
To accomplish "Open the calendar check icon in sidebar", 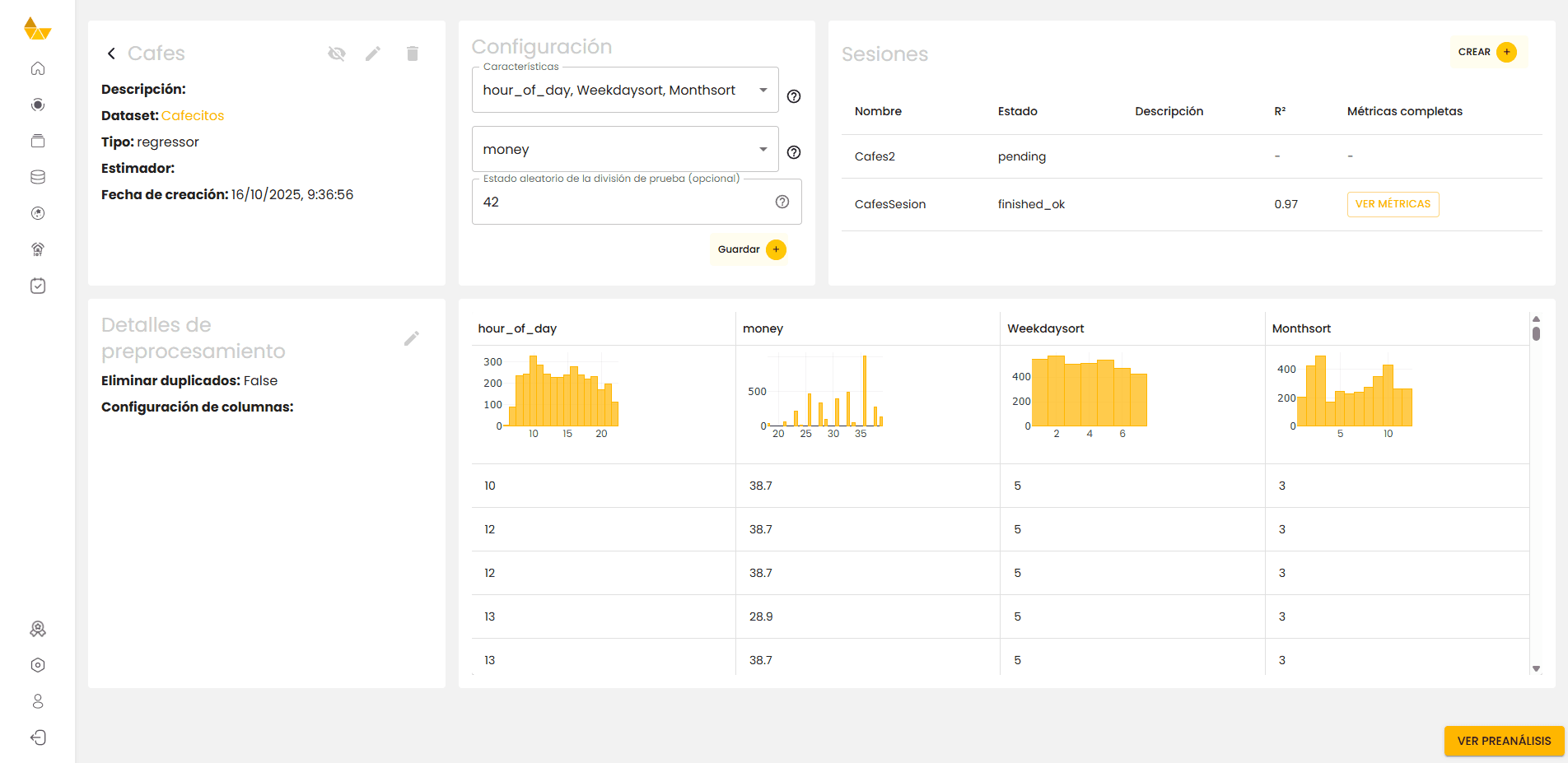I will (38, 286).
